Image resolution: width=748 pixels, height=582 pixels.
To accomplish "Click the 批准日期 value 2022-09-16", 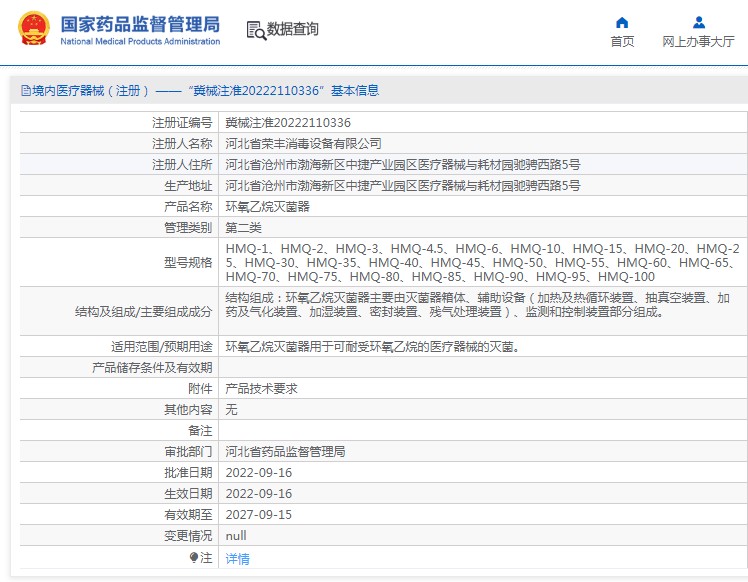I will tap(259, 473).
